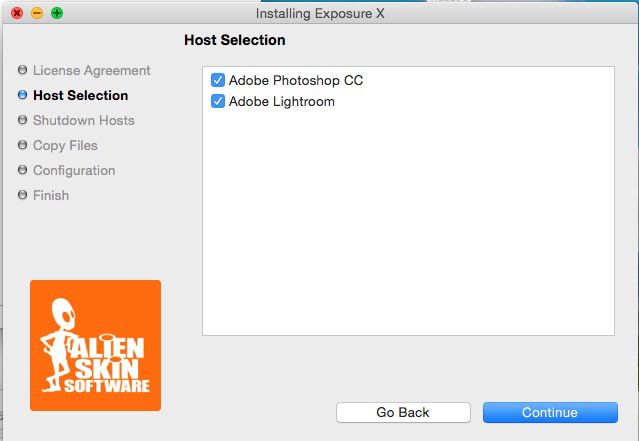This screenshot has width=639, height=441.
Task: Select the Configuration step label
Action: [x=74, y=170]
